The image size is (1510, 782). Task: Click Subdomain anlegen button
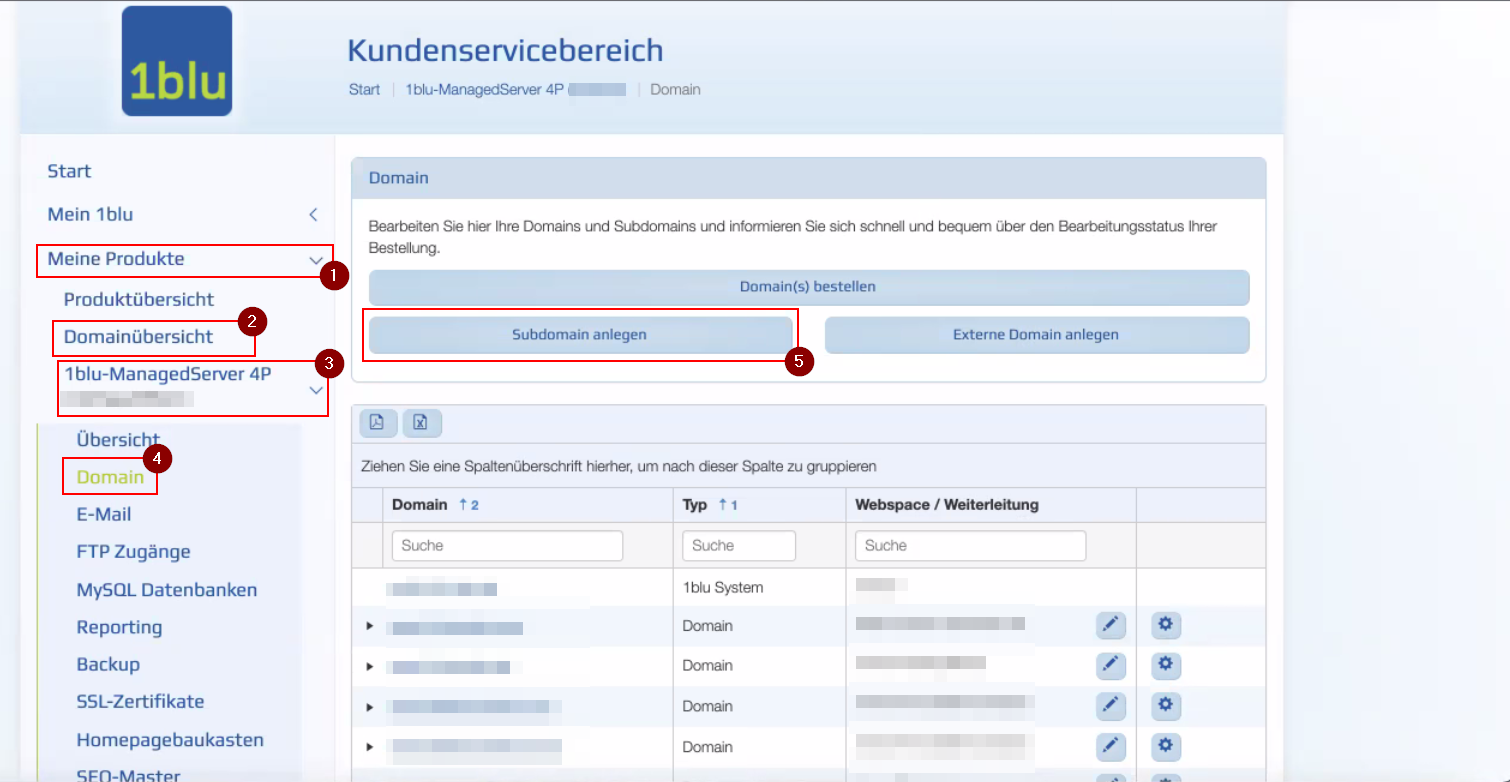tap(580, 335)
